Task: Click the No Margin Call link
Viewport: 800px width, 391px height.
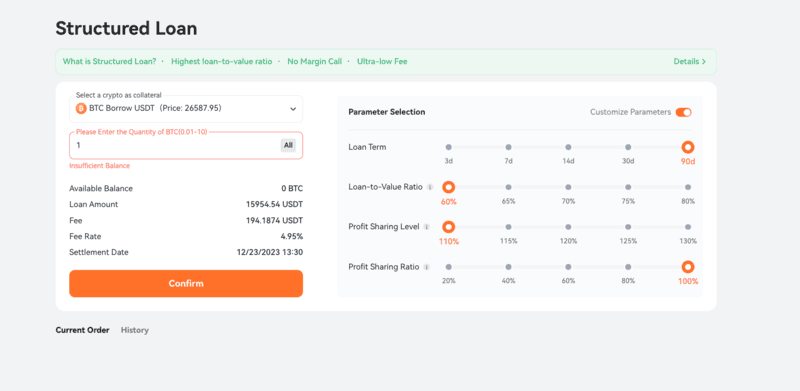Action: (314, 62)
